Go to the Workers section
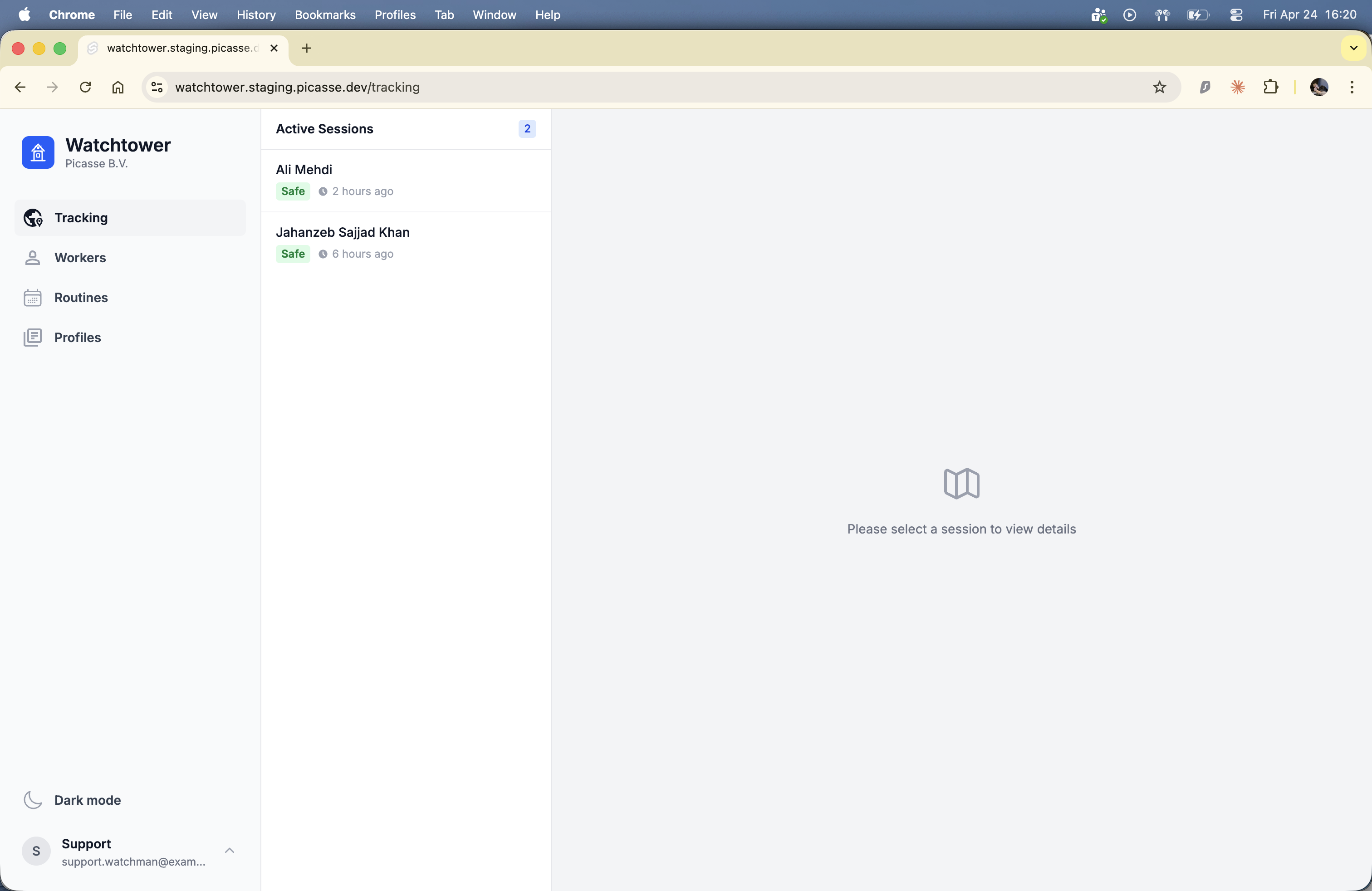 click(130, 258)
